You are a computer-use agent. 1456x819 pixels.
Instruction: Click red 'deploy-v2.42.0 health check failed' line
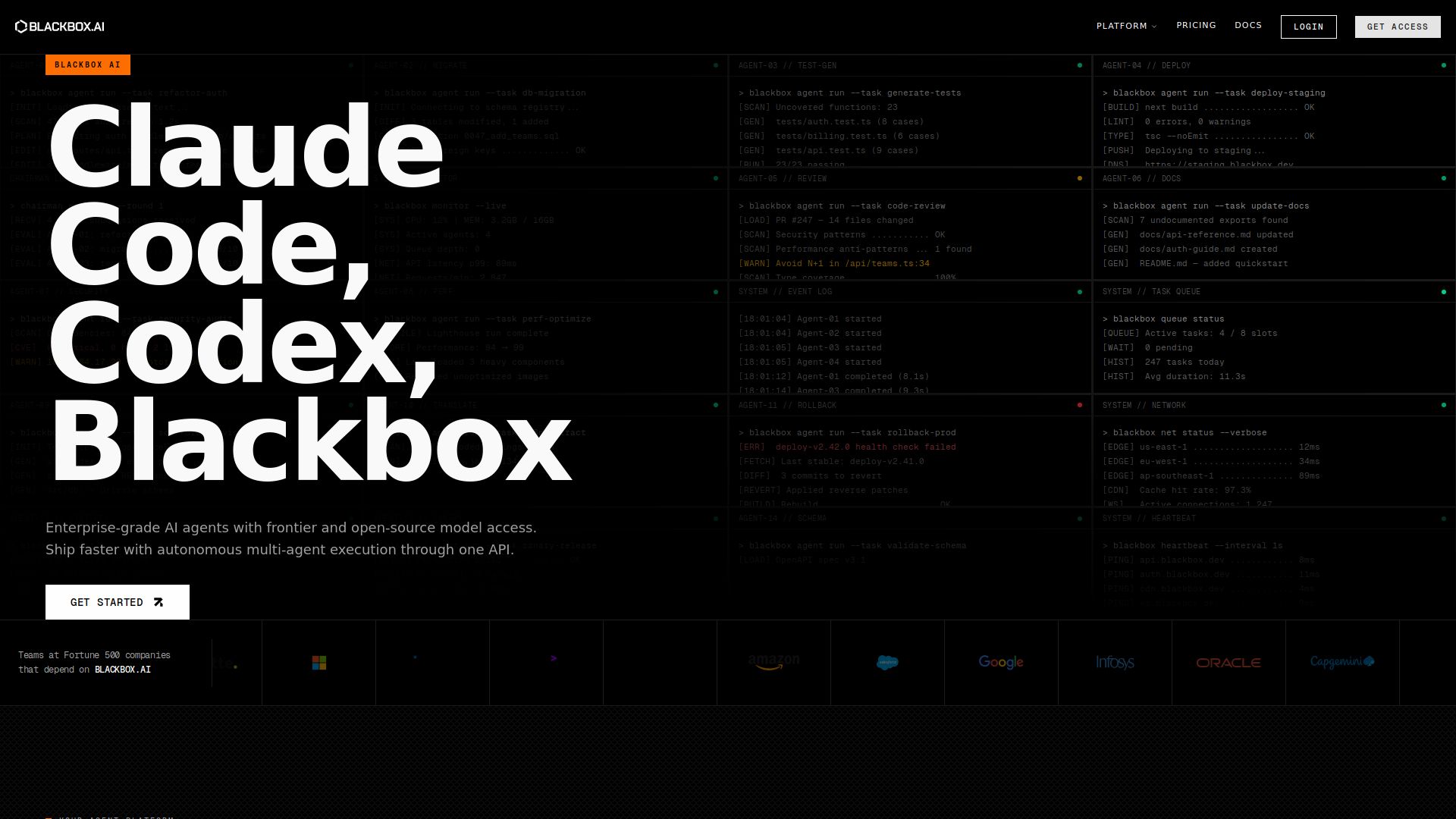(847, 447)
